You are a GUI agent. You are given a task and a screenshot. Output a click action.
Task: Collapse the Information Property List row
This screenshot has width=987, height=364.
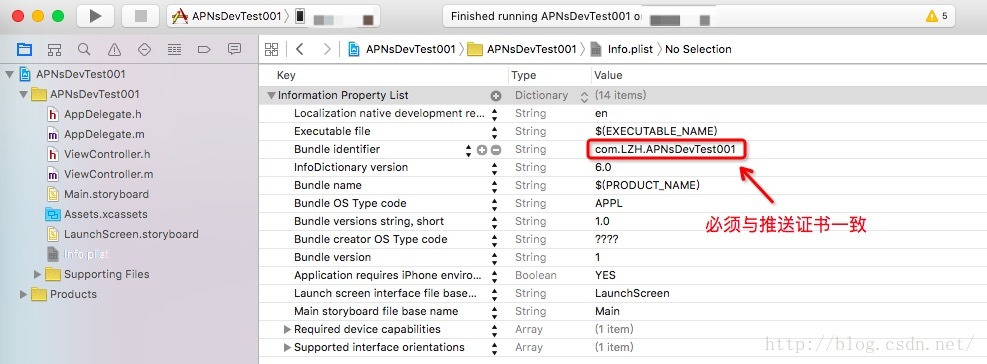coord(271,96)
